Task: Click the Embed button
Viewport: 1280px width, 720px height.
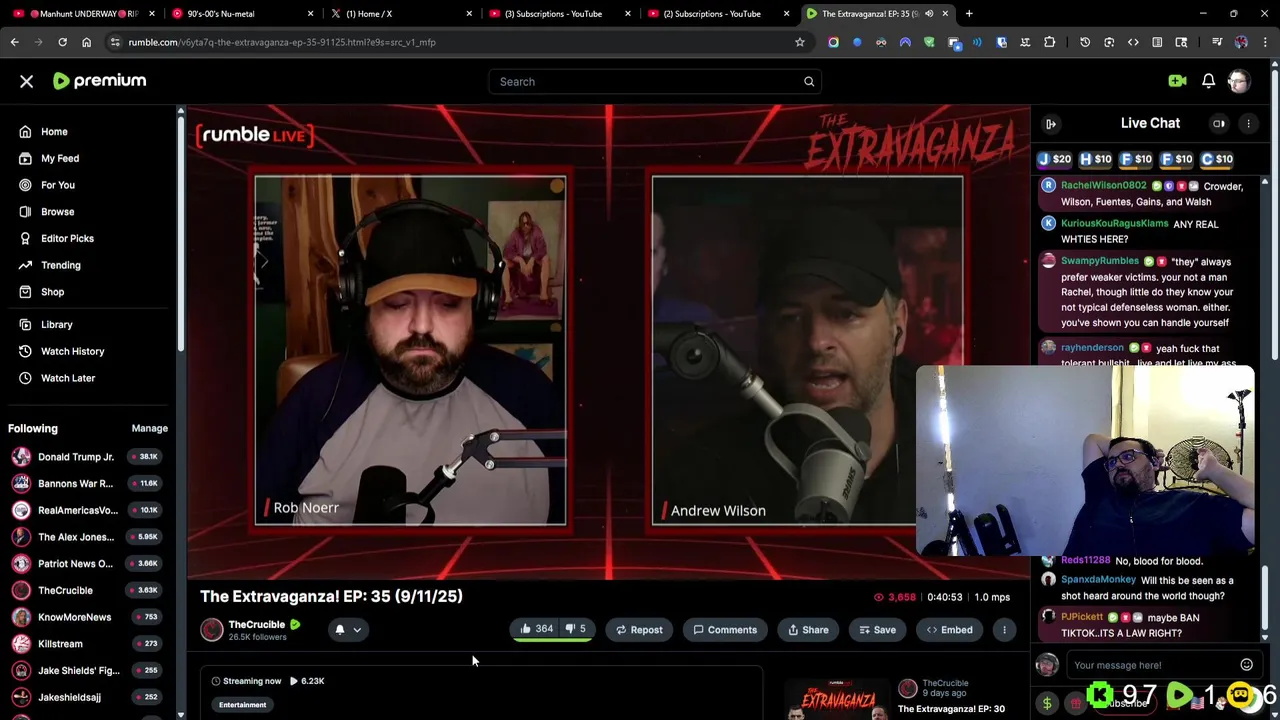Action: click(949, 630)
